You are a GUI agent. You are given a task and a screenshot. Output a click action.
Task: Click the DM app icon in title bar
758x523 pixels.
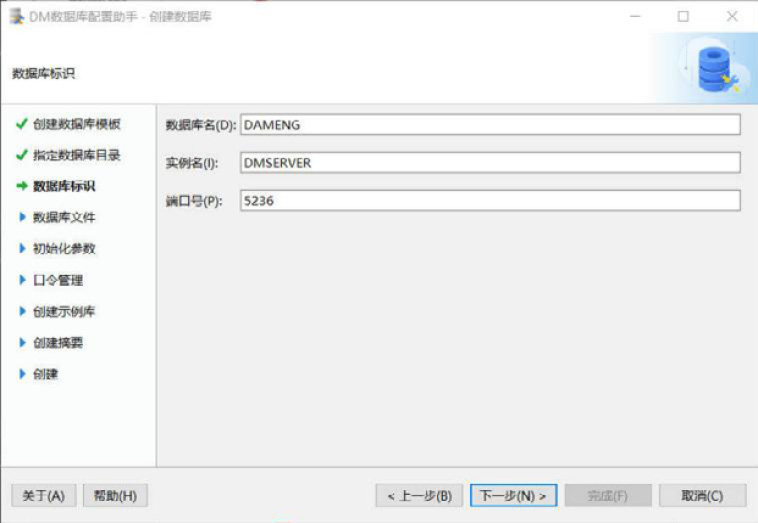(x=16, y=16)
